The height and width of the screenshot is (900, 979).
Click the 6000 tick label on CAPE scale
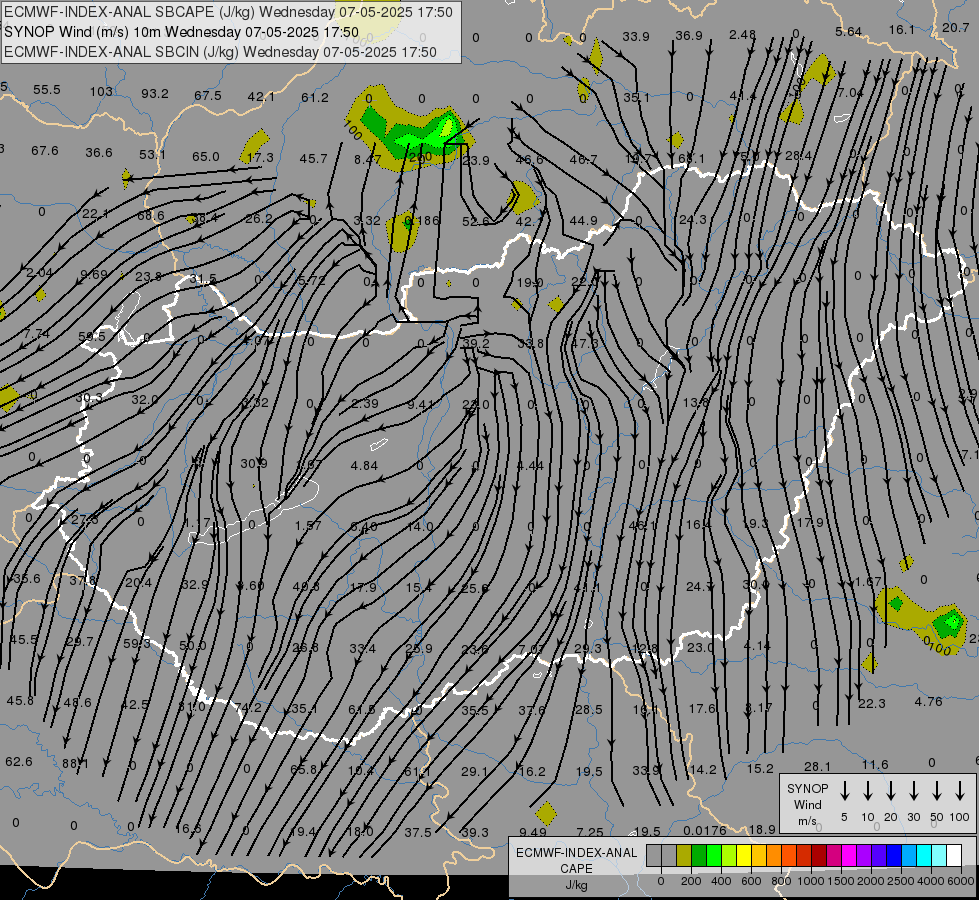(x=962, y=881)
